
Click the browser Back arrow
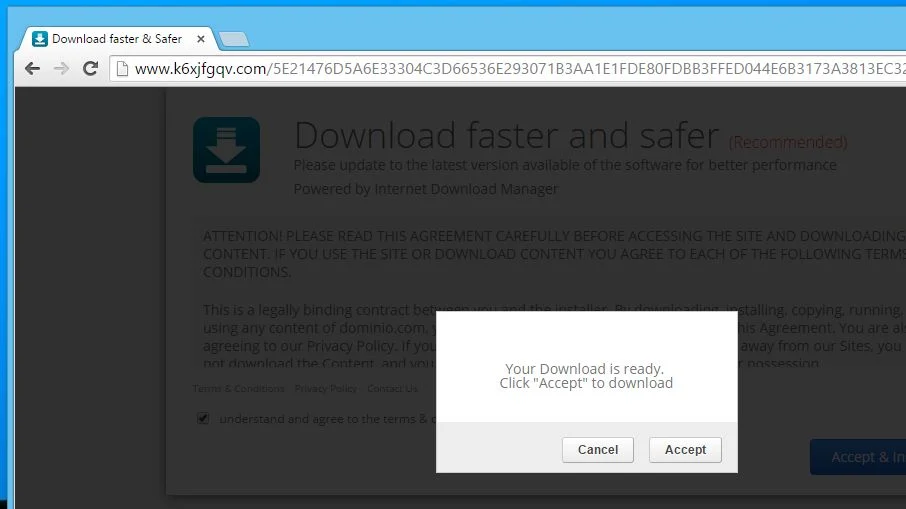click(32, 69)
